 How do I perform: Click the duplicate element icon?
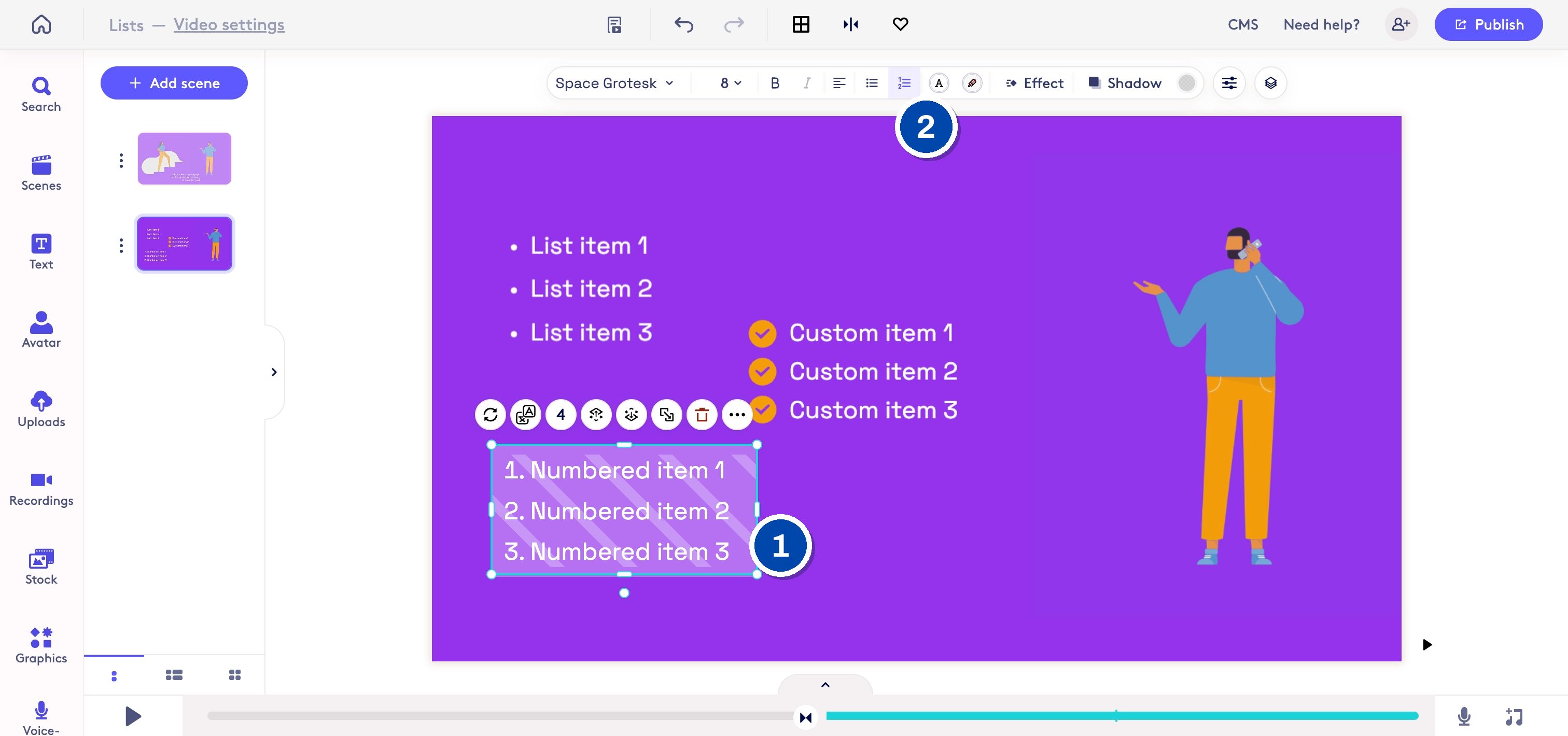click(x=666, y=415)
